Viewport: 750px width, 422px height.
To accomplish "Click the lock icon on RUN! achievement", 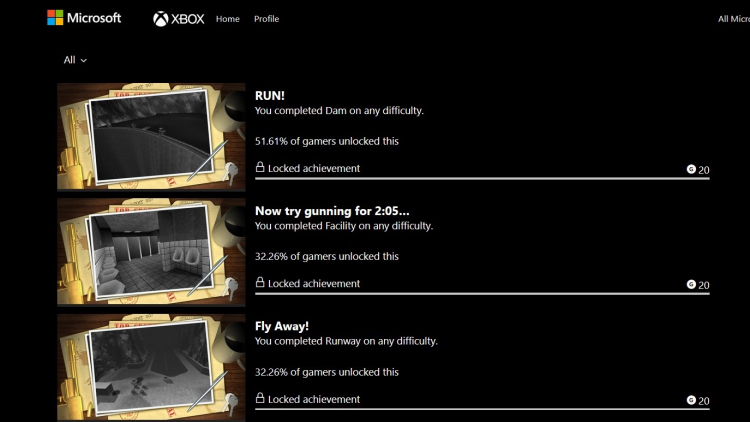I will click(x=260, y=168).
